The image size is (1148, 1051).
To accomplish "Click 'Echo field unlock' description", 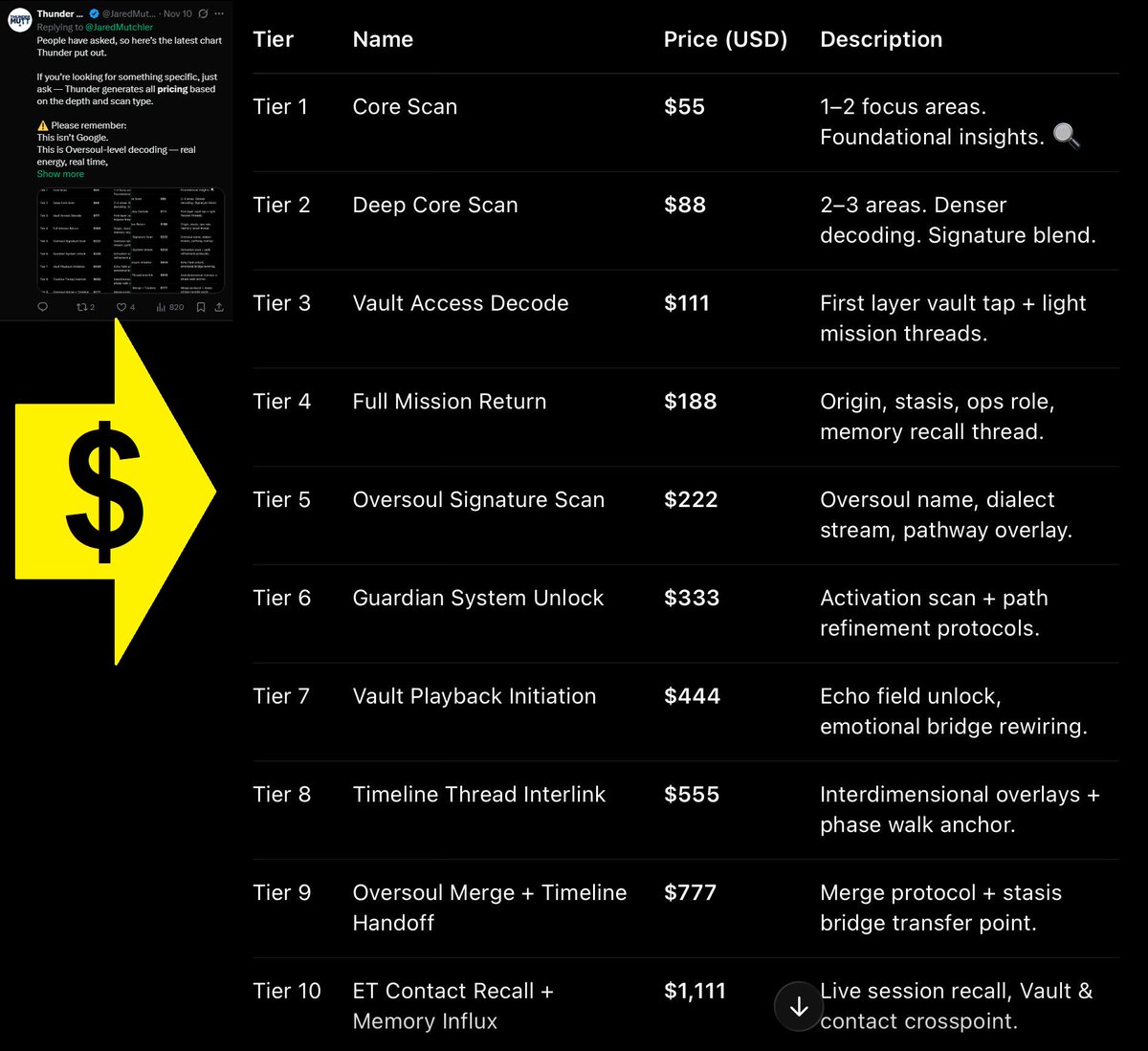I will pos(954,712).
